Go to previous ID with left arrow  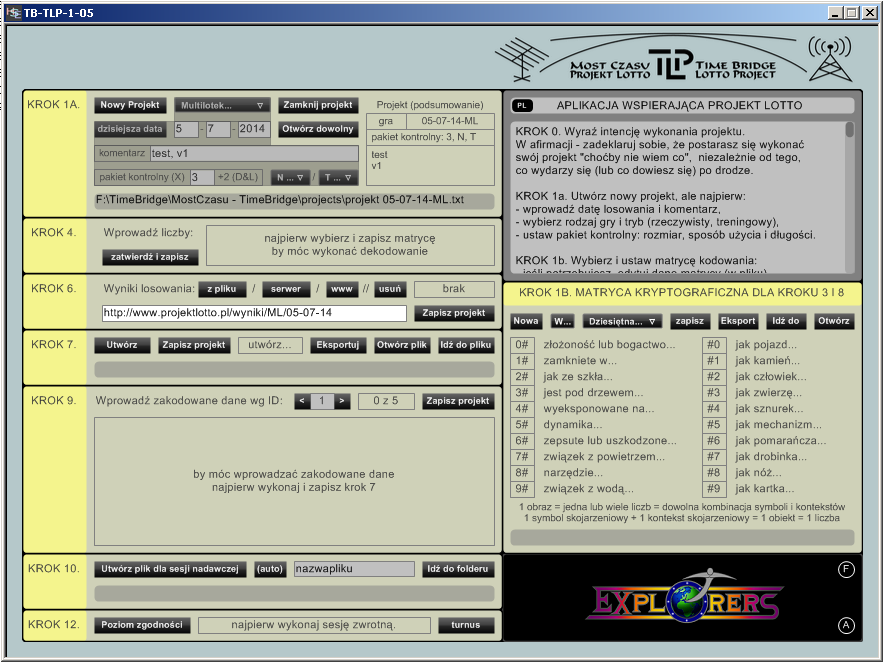[x=301, y=401]
